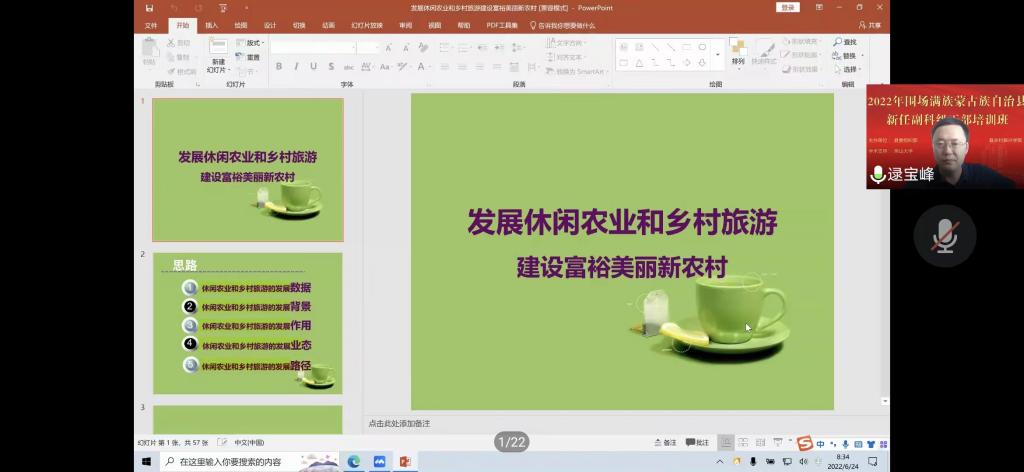Toggle Bold formatting
The image size is (1024, 472).
tap(279, 66)
